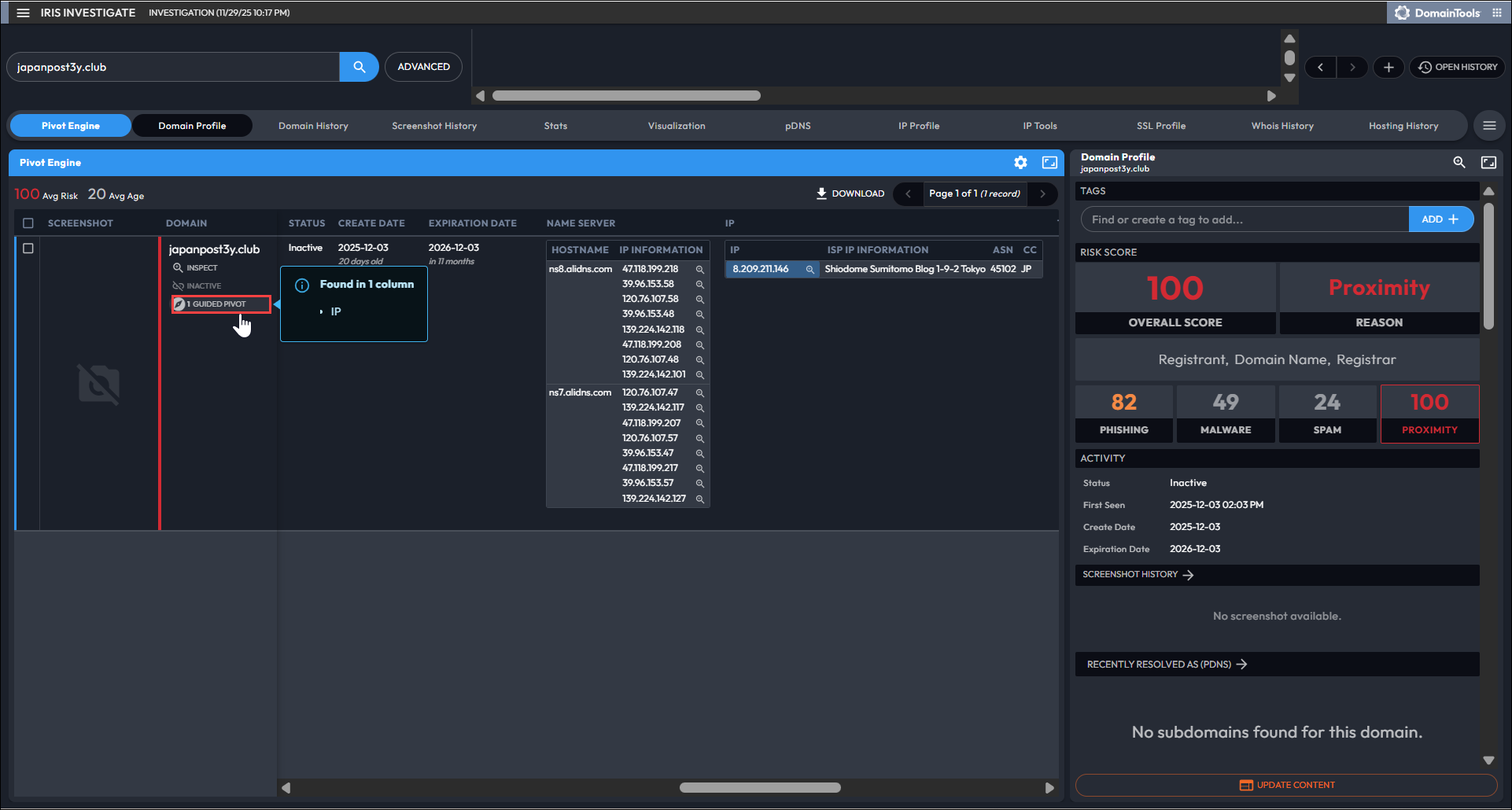
Task: Go to the next results page arrow
Action: 1043,193
